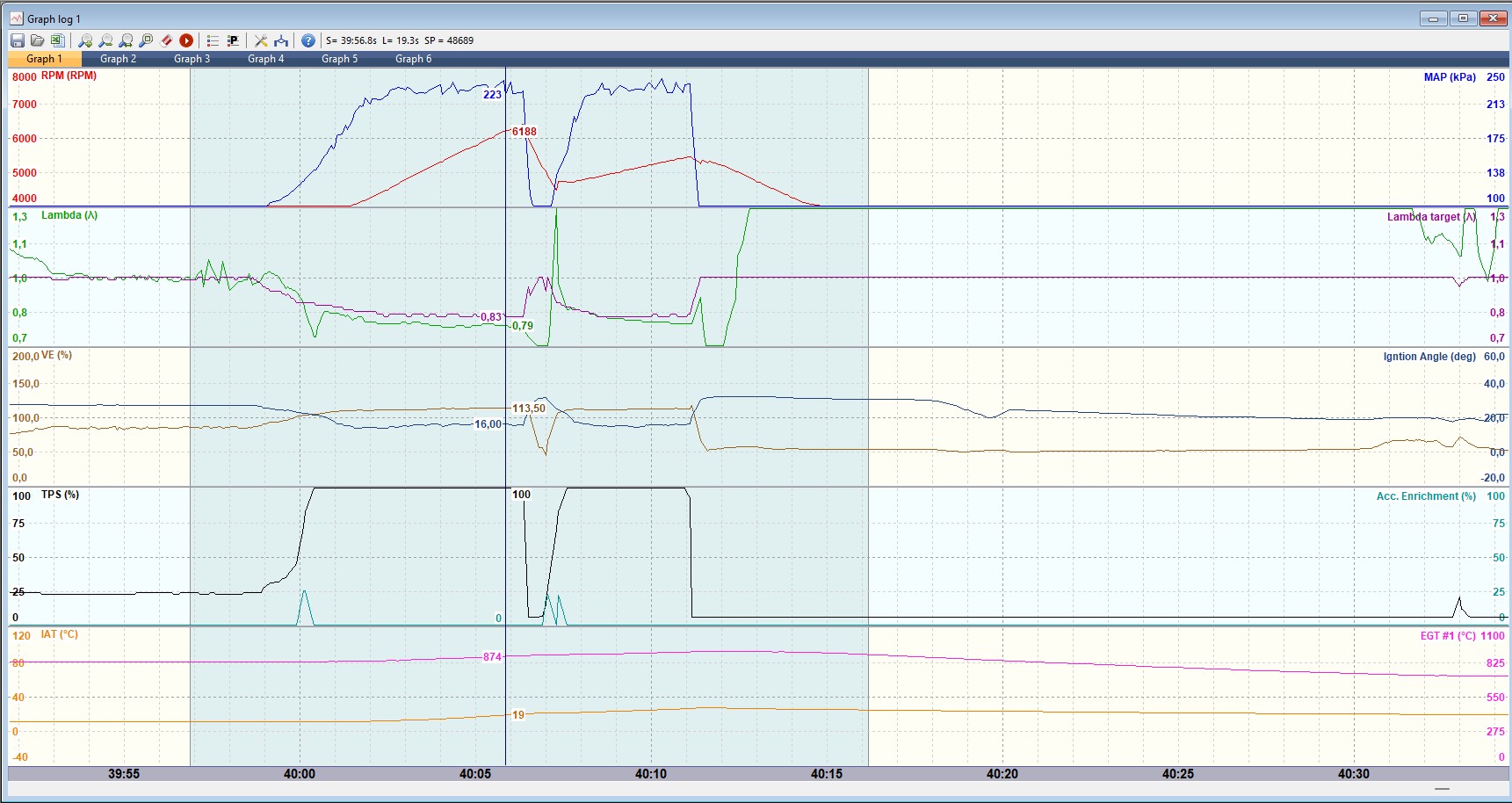Click the 250 MAP axis label
This screenshot has height=803, width=1512.
point(1495,77)
